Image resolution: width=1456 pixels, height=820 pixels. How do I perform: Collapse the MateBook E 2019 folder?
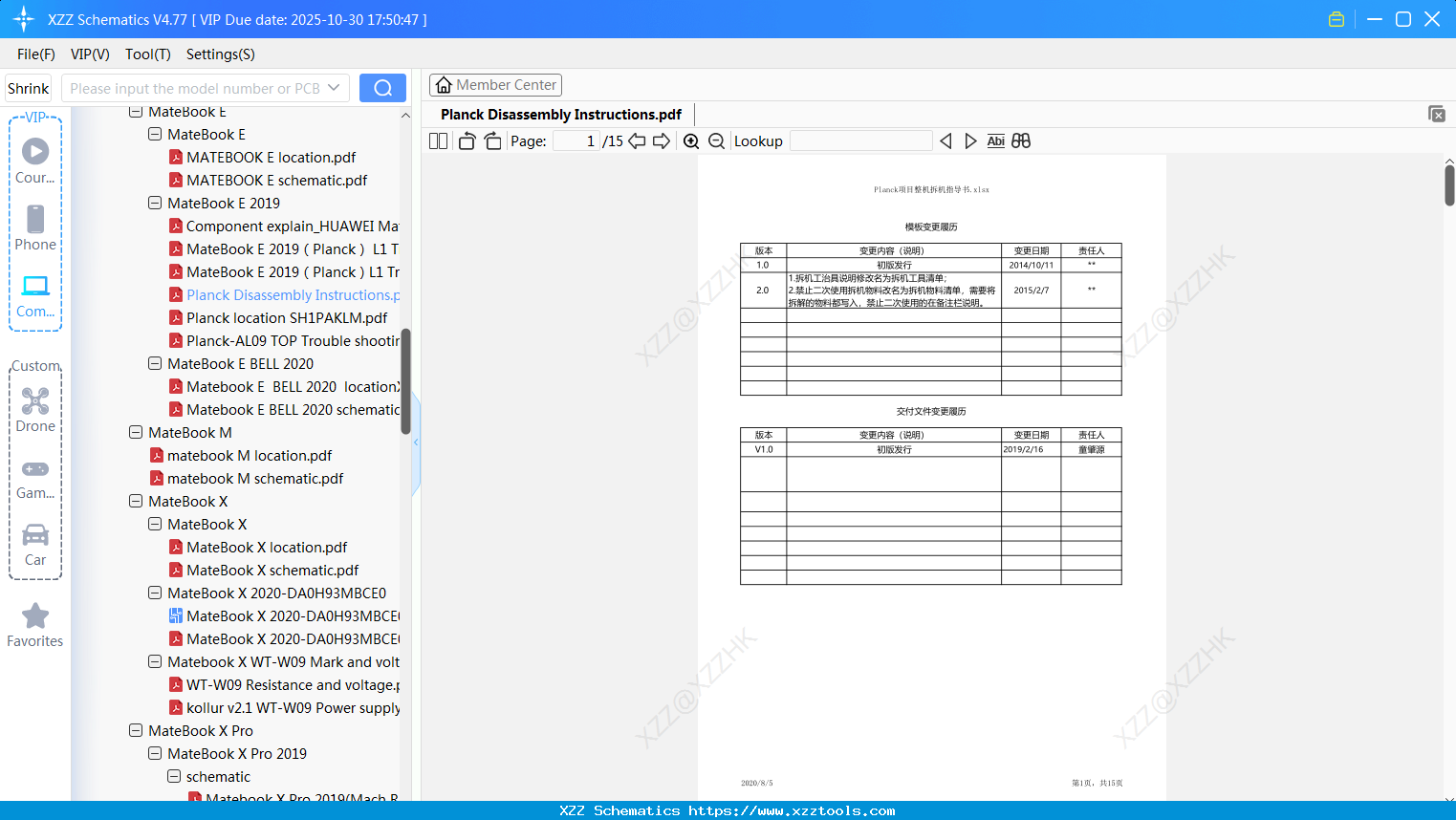click(x=155, y=204)
